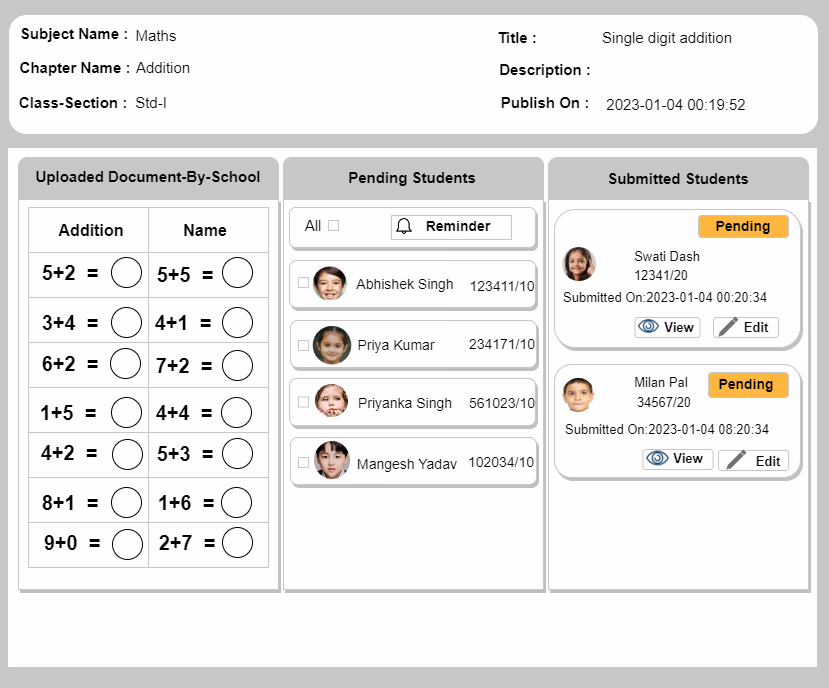This screenshot has height=688, width=829.
Task: Click Submitted On:2023-01-04 00:20:34 text
Action: tap(665, 298)
